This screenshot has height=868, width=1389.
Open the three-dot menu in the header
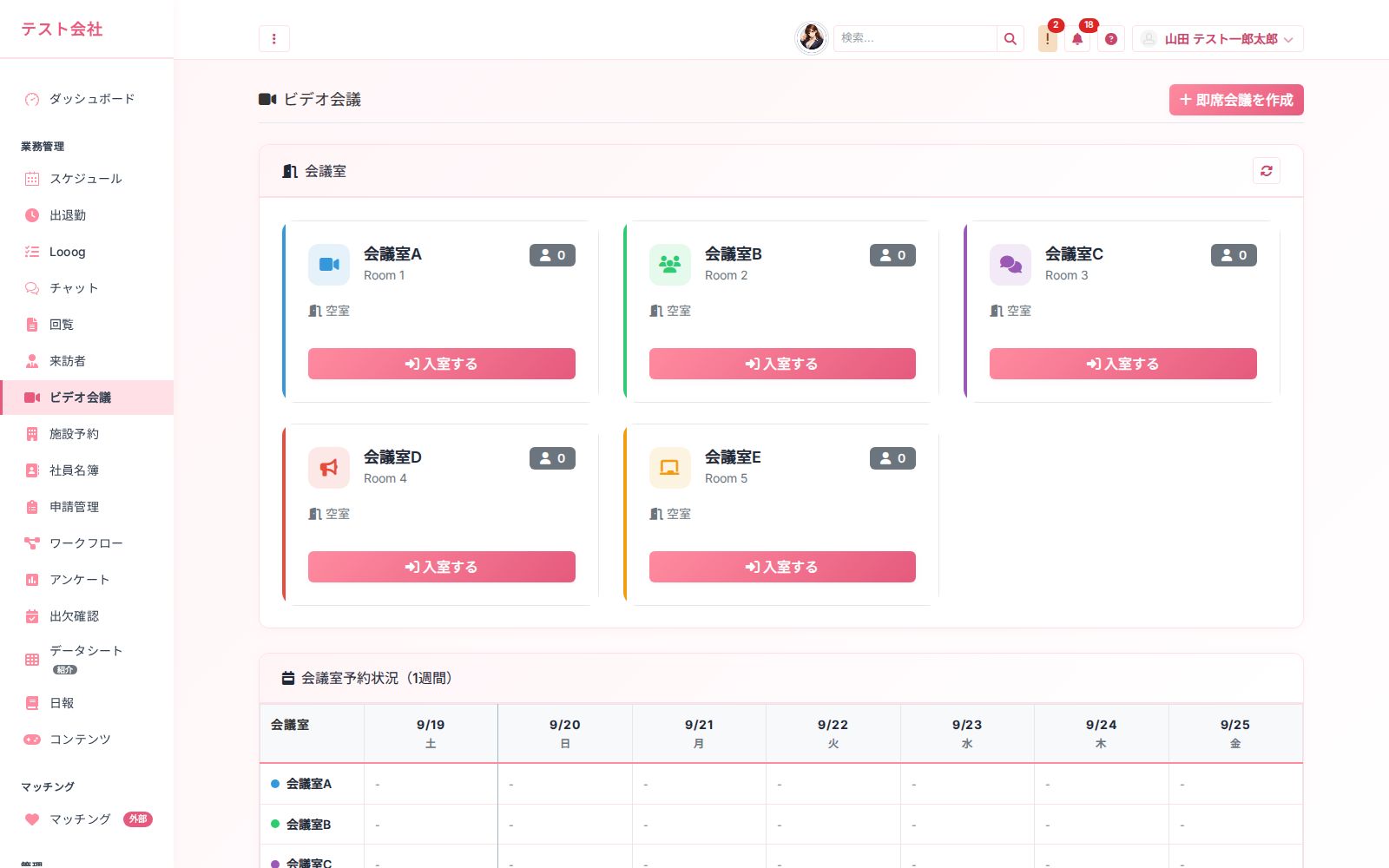click(x=273, y=39)
